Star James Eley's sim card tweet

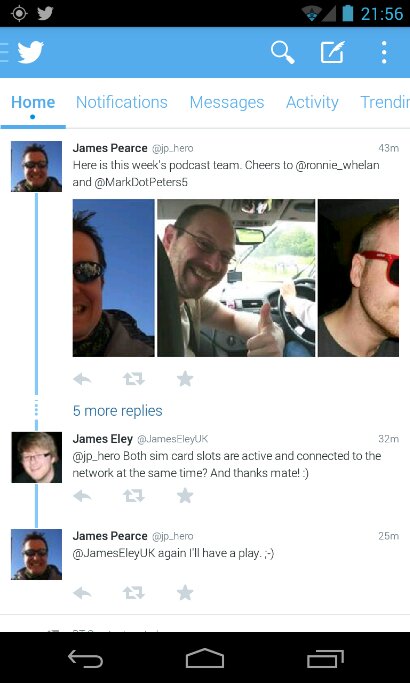185,495
